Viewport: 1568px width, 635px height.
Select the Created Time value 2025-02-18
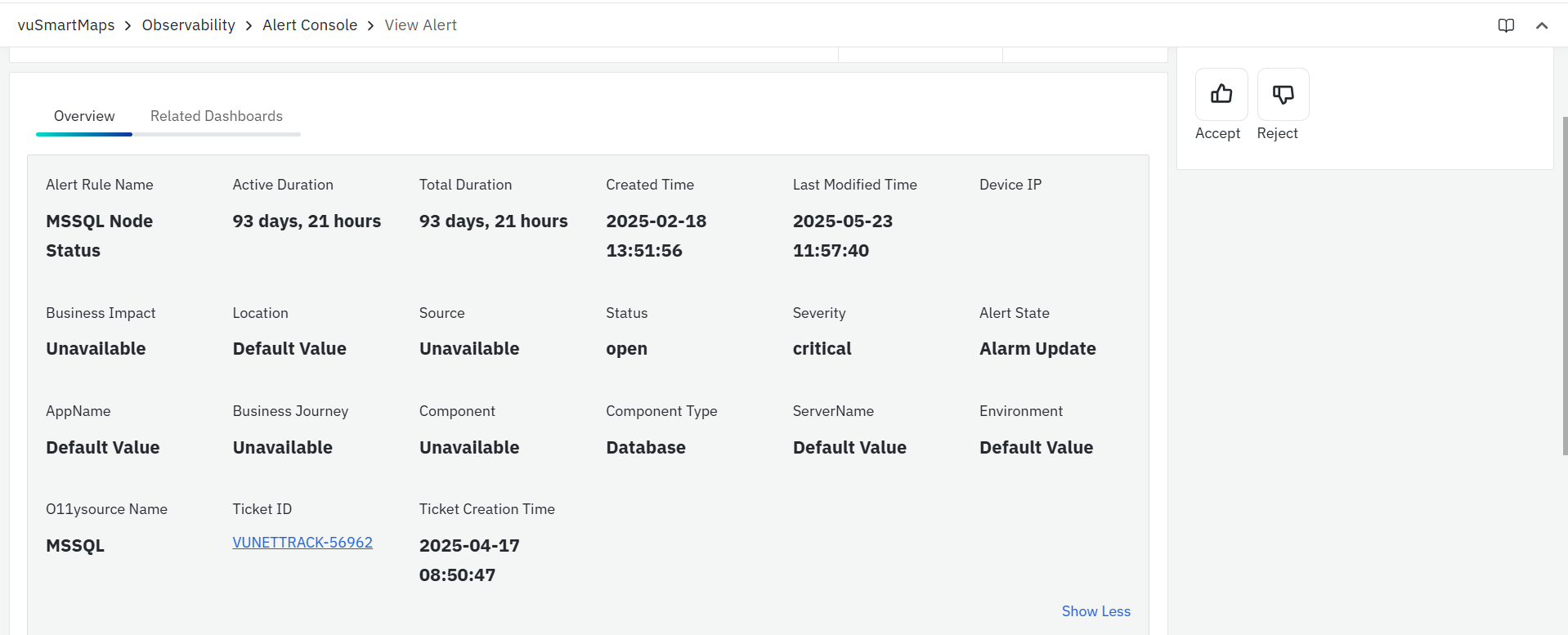pyautogui.click(x=656, y=221)
